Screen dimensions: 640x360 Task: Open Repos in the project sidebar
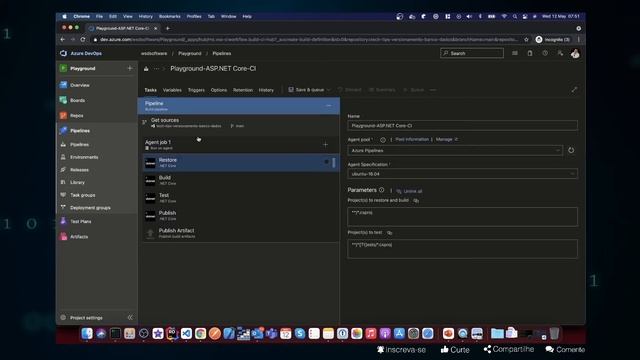click(x=76, y=116)
